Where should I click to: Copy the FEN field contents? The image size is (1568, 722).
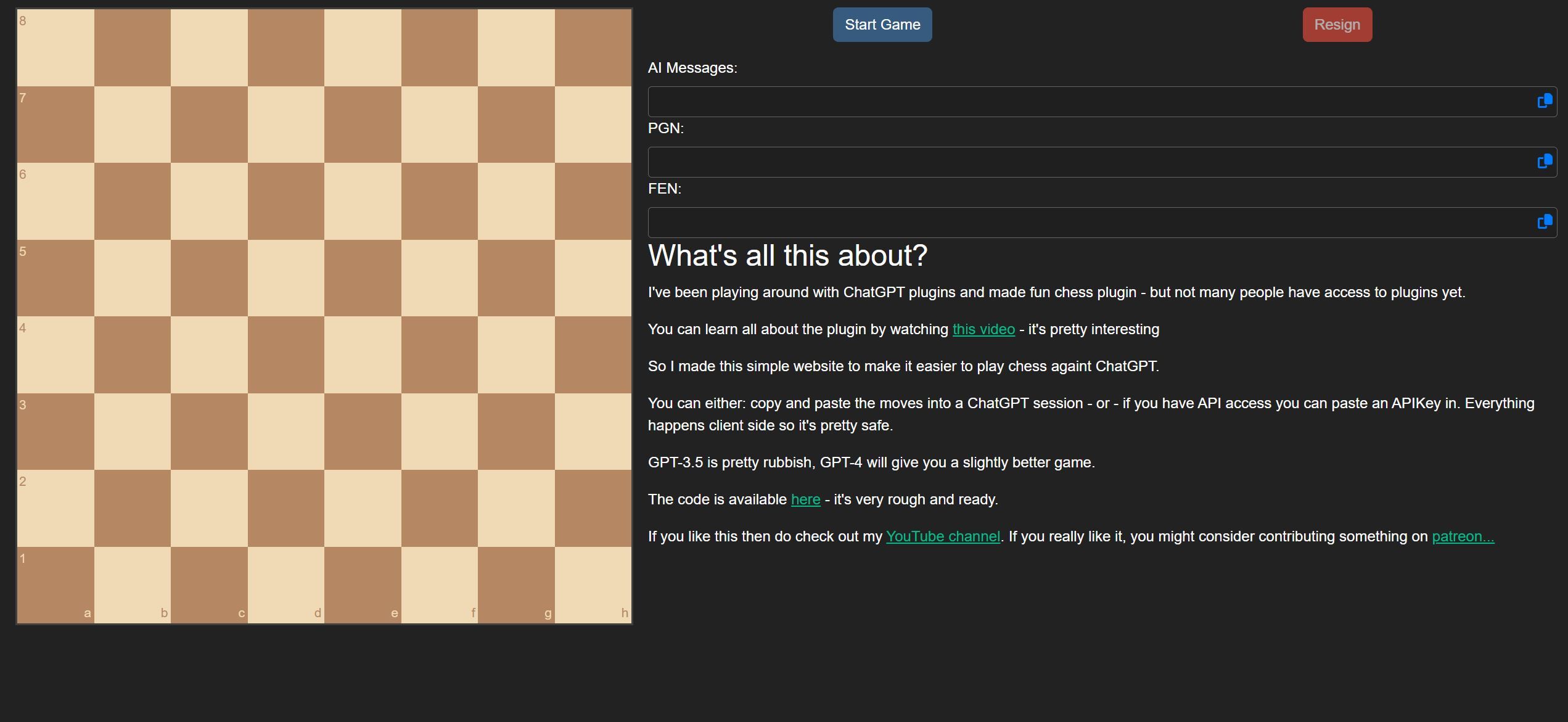point(1545,222)
